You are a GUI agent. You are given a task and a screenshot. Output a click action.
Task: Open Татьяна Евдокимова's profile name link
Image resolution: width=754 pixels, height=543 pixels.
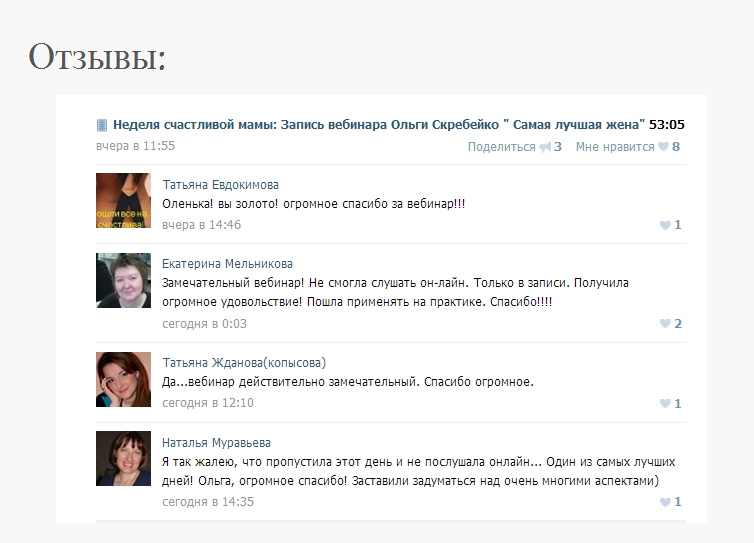[x=220, y=185]
